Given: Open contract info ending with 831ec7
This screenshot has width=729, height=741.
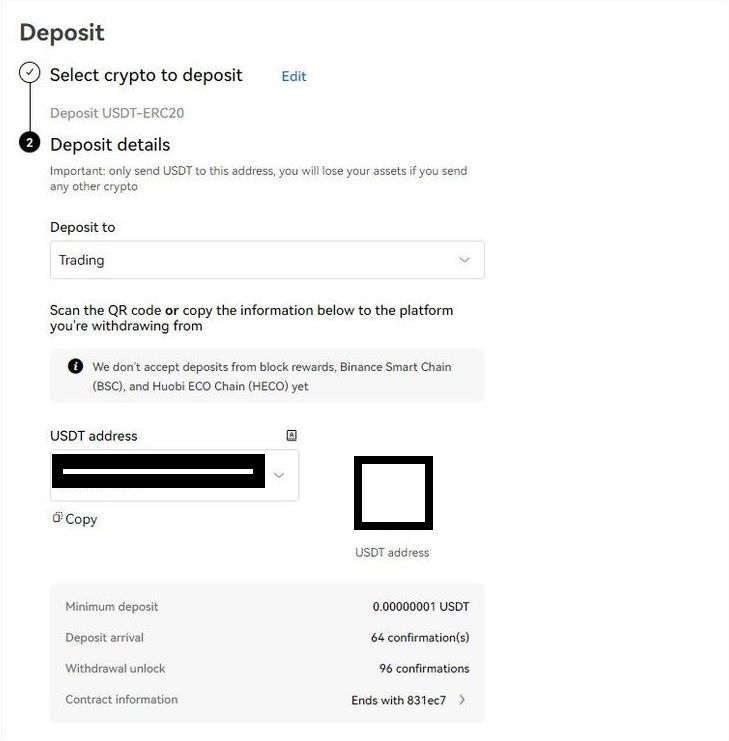Looking at the screenshot, I should (x=399, y=700).
